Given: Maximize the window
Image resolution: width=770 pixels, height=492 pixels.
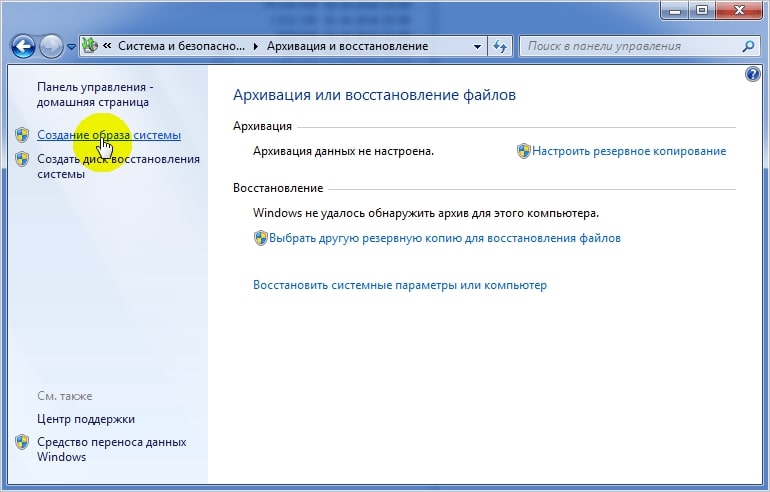Looking at the screenshot, I should coord(702,10).
